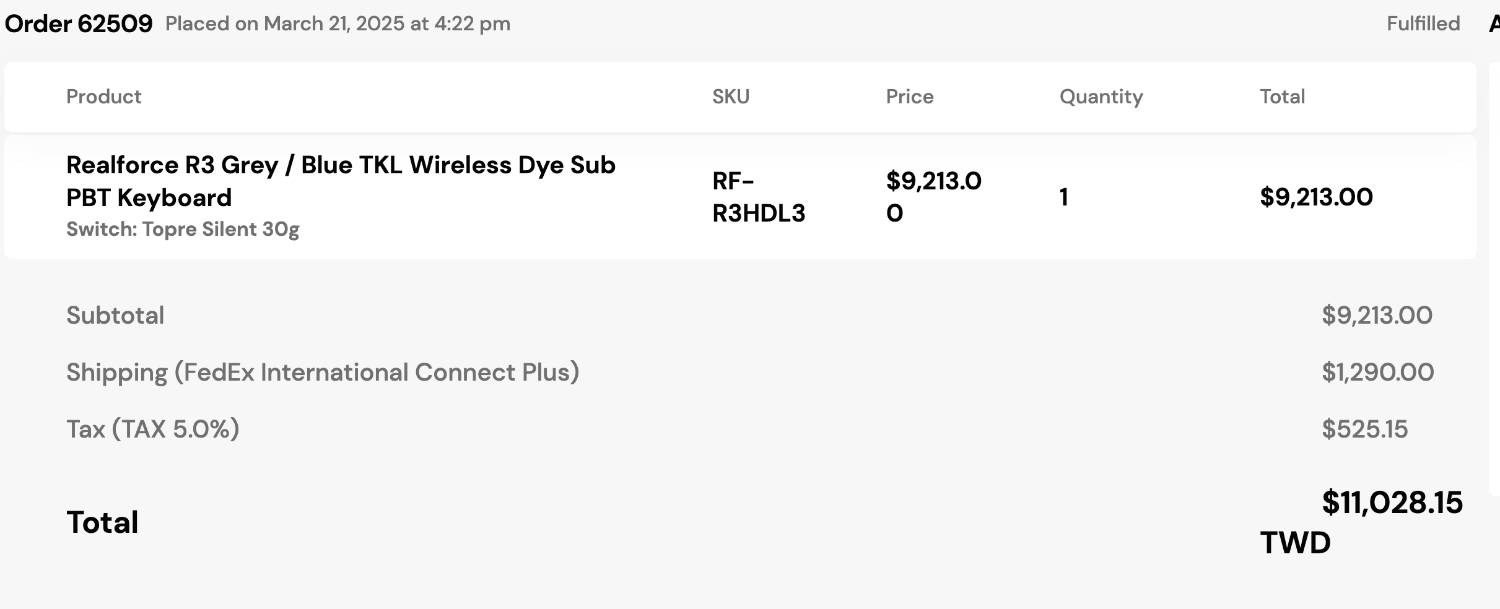Screen dimensions: 1500x609
Task: Click the item price $9,213.00
Action: coord(934,197)
